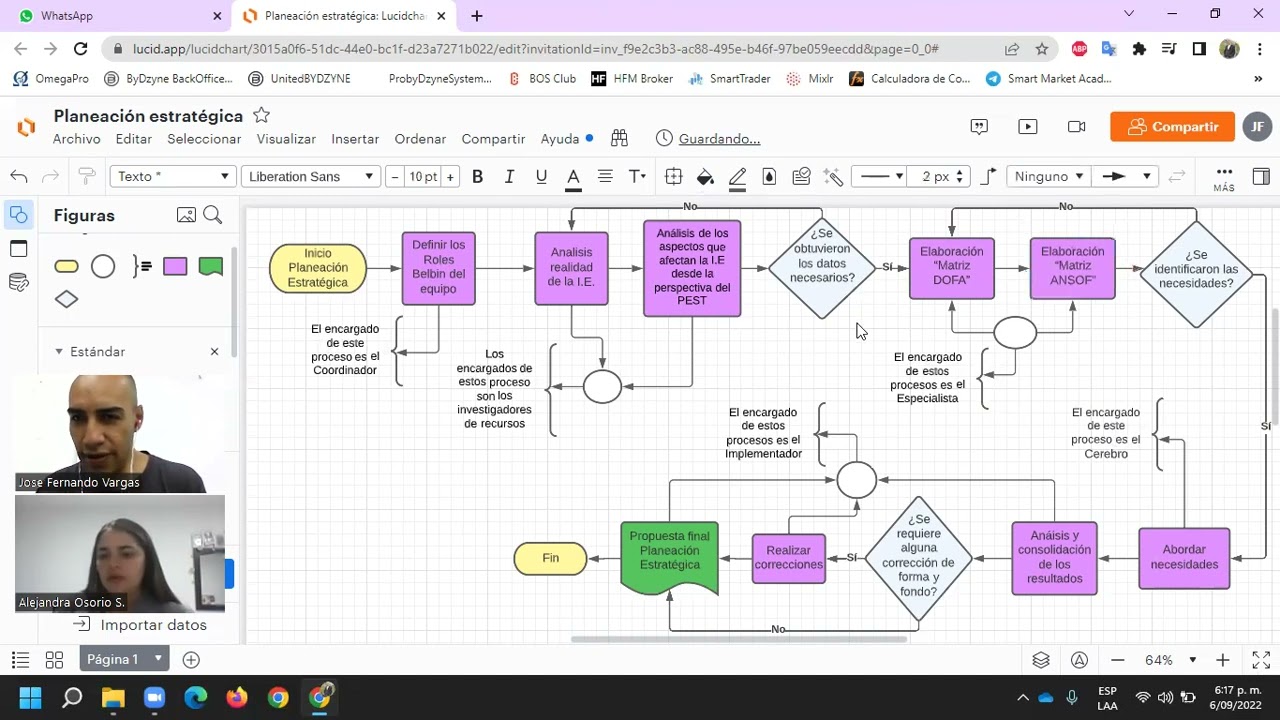Viewport: 1280px width, 720px height.
Task: Open the Visualizar menu
Action: [286, 139]
